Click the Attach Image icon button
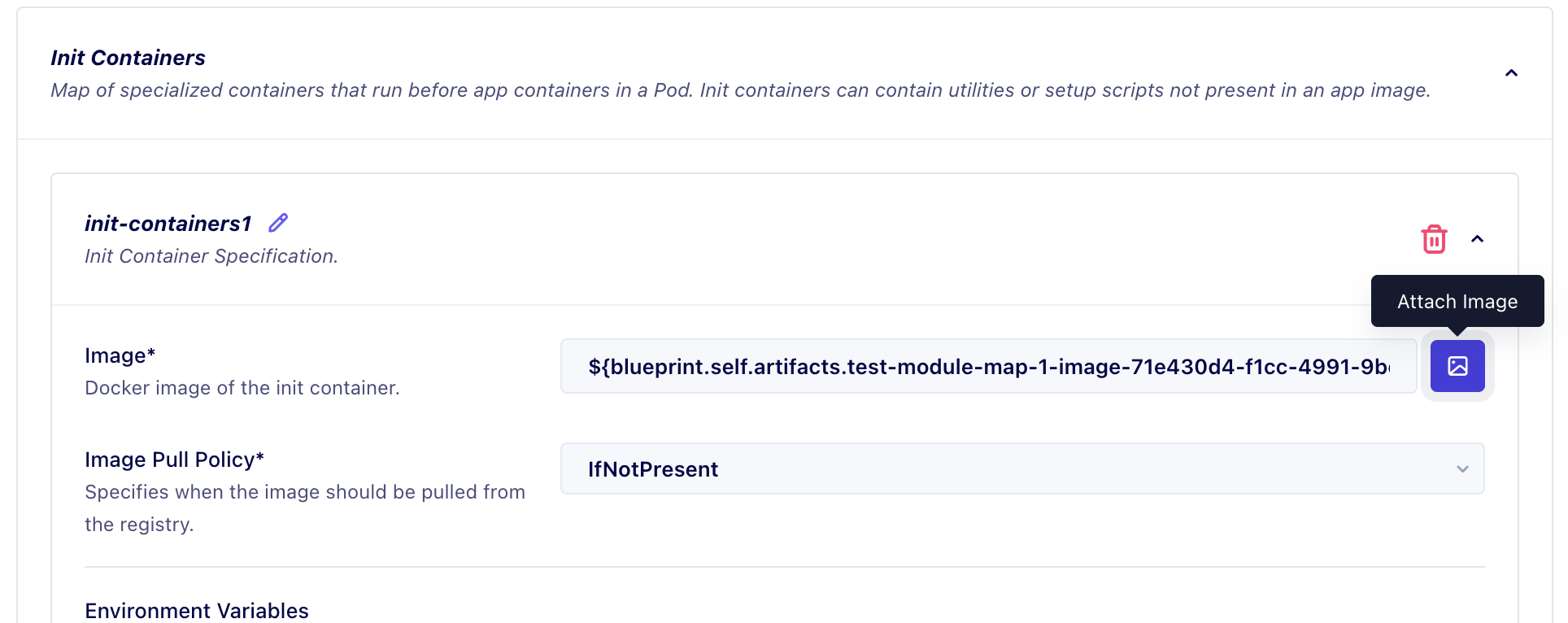1568x623 pixels. [1457, 366]
